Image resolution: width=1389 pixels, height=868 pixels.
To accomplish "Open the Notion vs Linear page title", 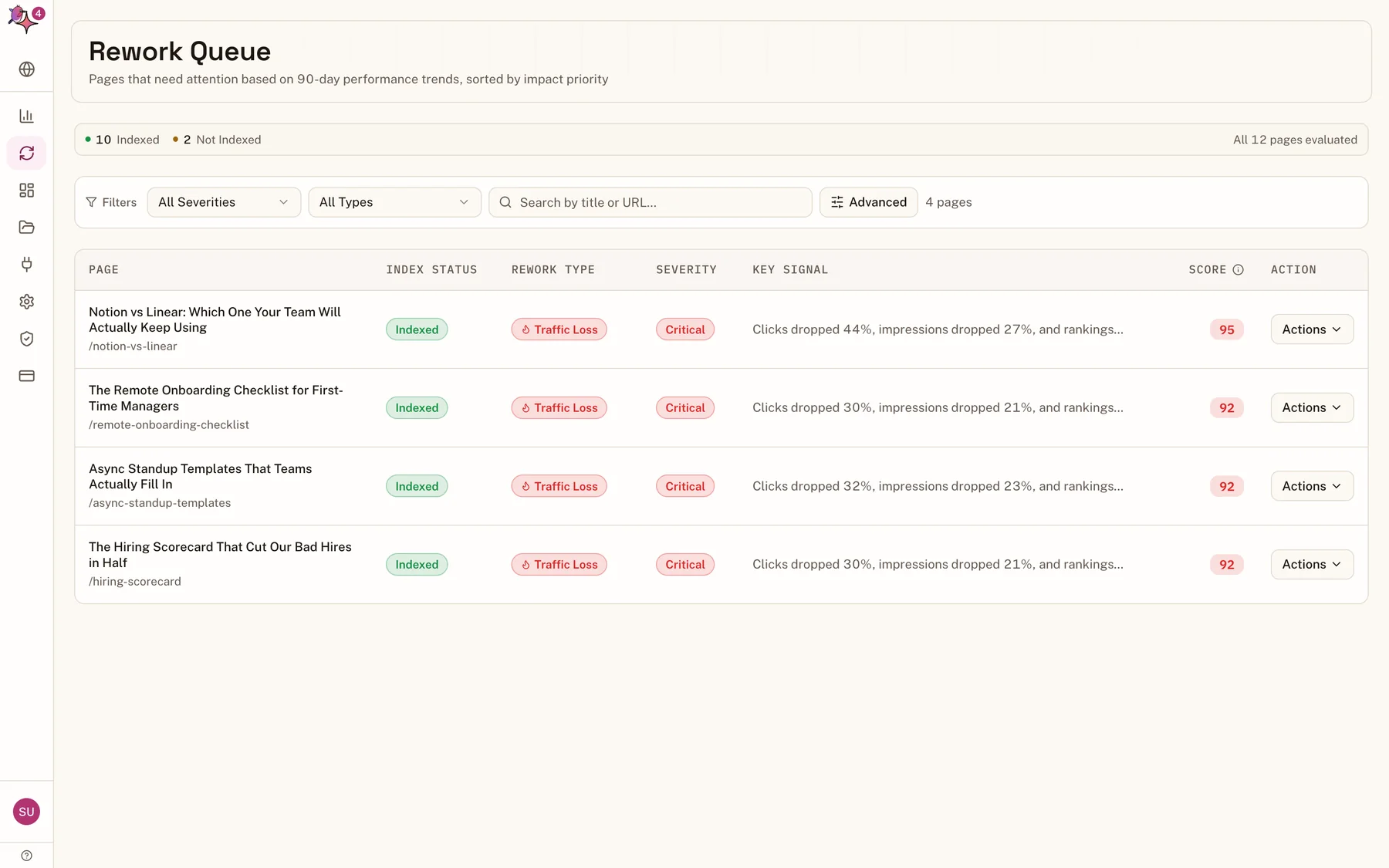I will (215, 319).
